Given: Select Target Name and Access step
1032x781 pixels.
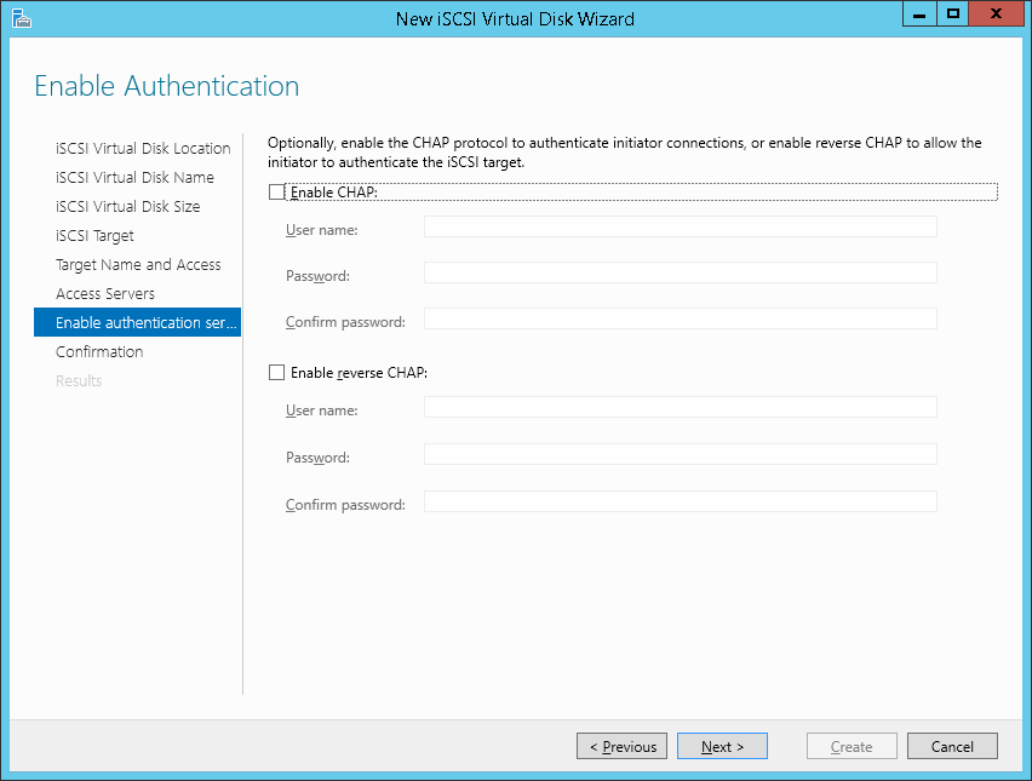Looking at the screenshot, I should (x=138, y=264).
